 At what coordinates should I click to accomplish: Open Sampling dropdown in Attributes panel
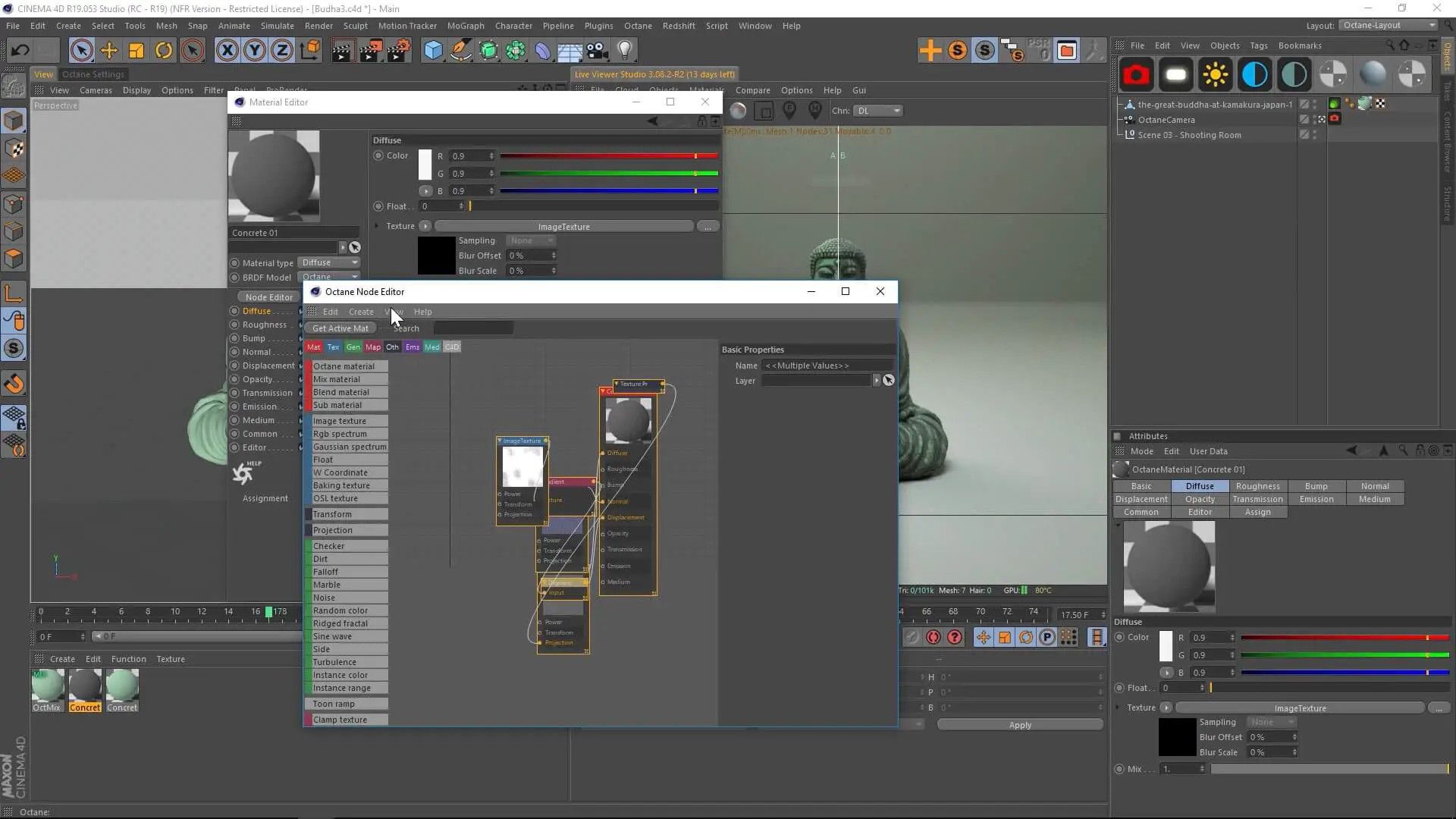click(x=1272, y=722)
